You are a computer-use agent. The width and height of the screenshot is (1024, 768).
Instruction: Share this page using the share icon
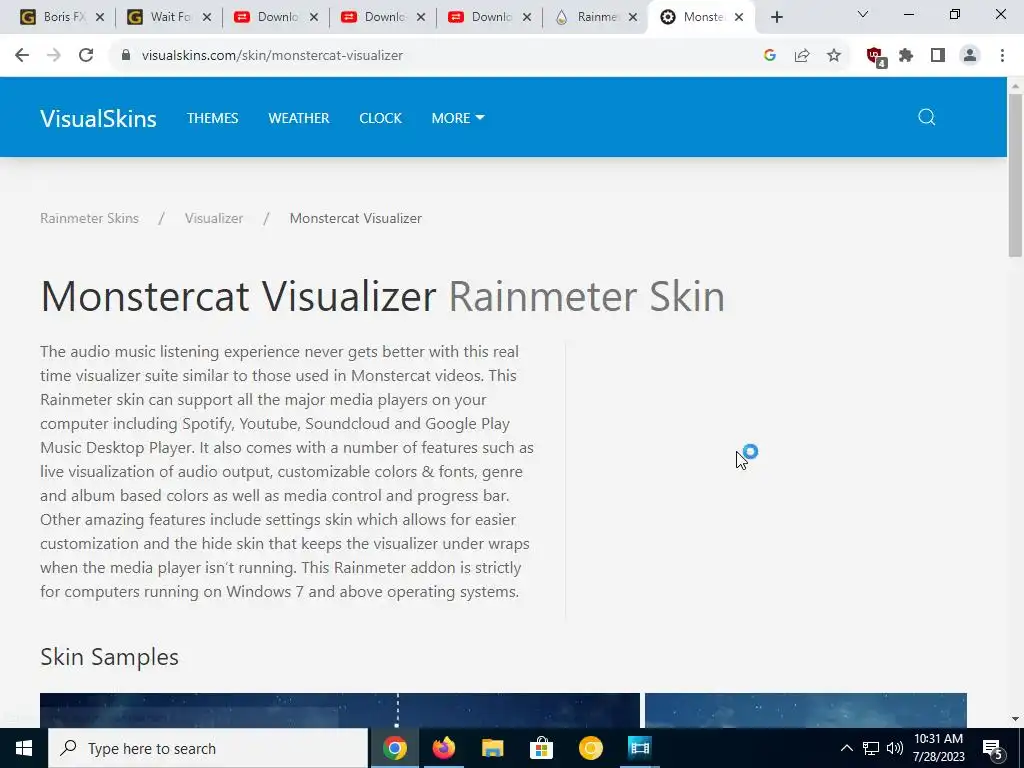pos(802,56)
